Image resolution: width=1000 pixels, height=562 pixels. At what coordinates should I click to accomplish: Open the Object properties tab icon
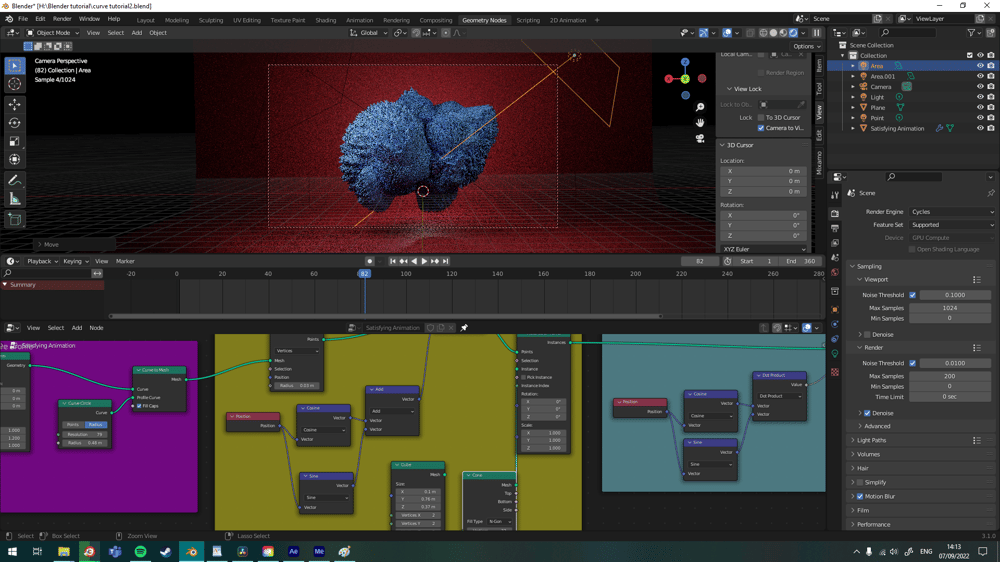click(x=835, y=309)
